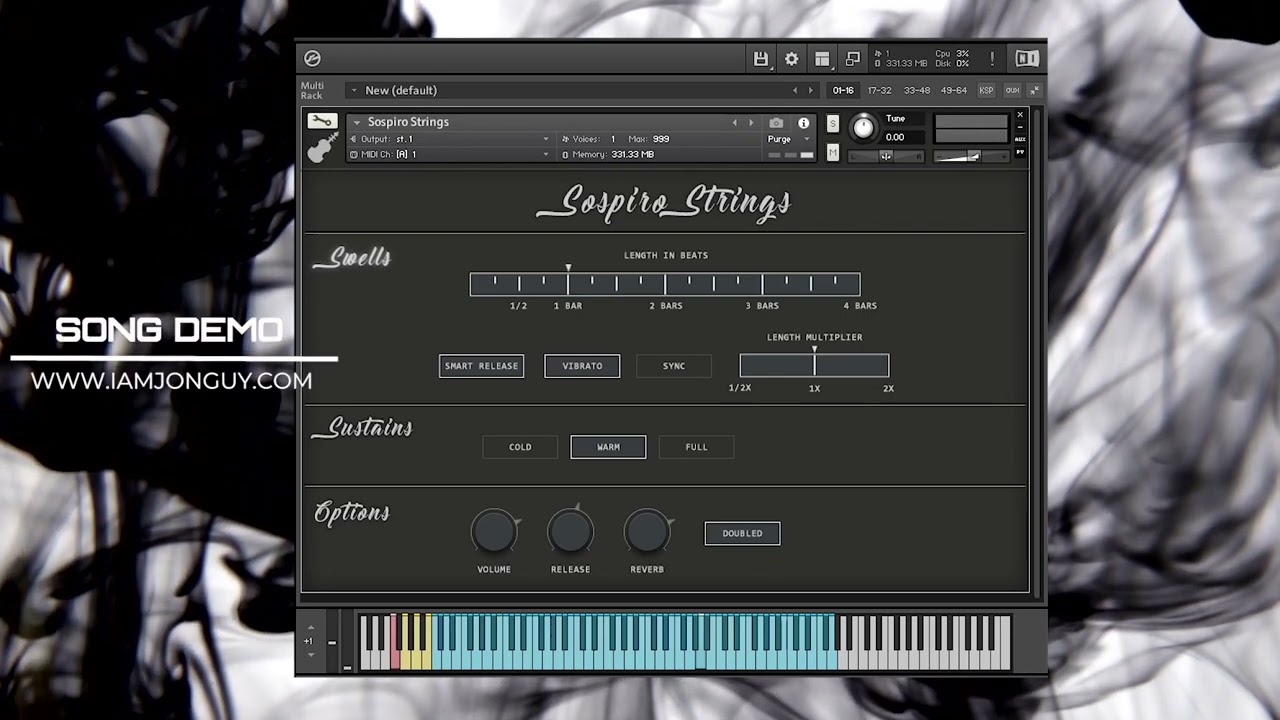Remove instrument with the X button
Screen dimensions: 1280x720
click(1020, 115)
